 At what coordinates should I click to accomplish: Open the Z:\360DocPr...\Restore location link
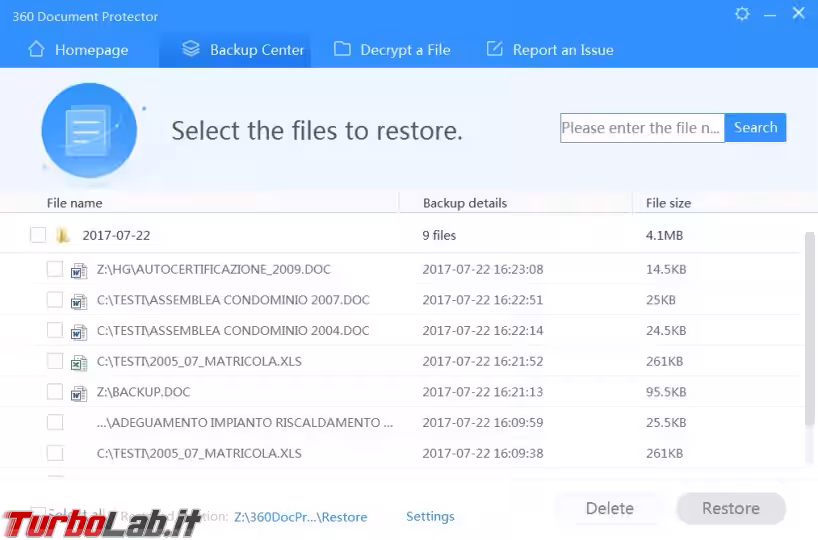(300, 517)
